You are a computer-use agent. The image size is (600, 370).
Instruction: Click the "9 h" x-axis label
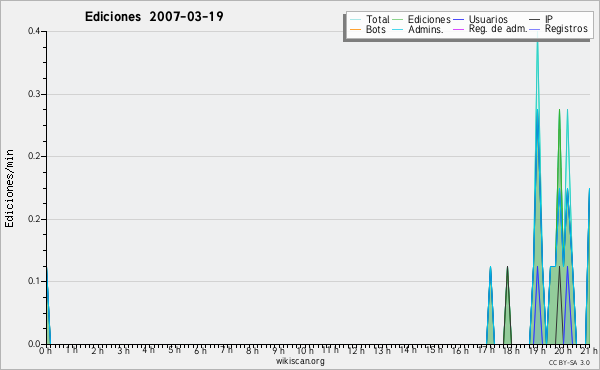pos(278,350)
